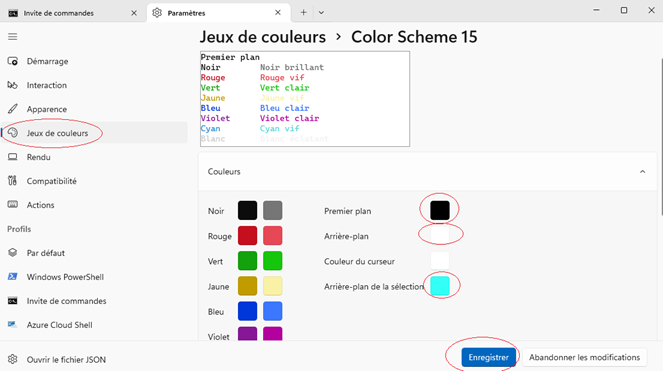The height and width of the screenshot is (371, 663).
Task: Select the Apparence brush icon
Action: click(x=13, y=109)
